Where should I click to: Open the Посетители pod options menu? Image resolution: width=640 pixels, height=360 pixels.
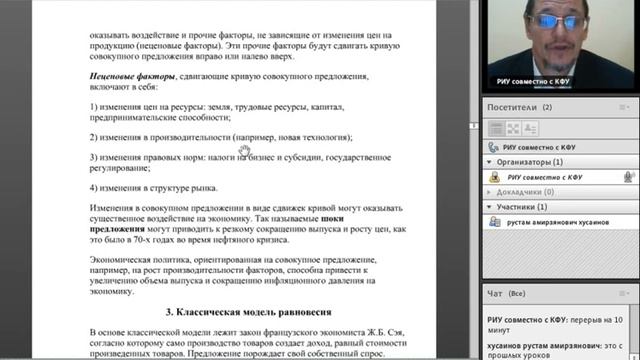(624, 107)
